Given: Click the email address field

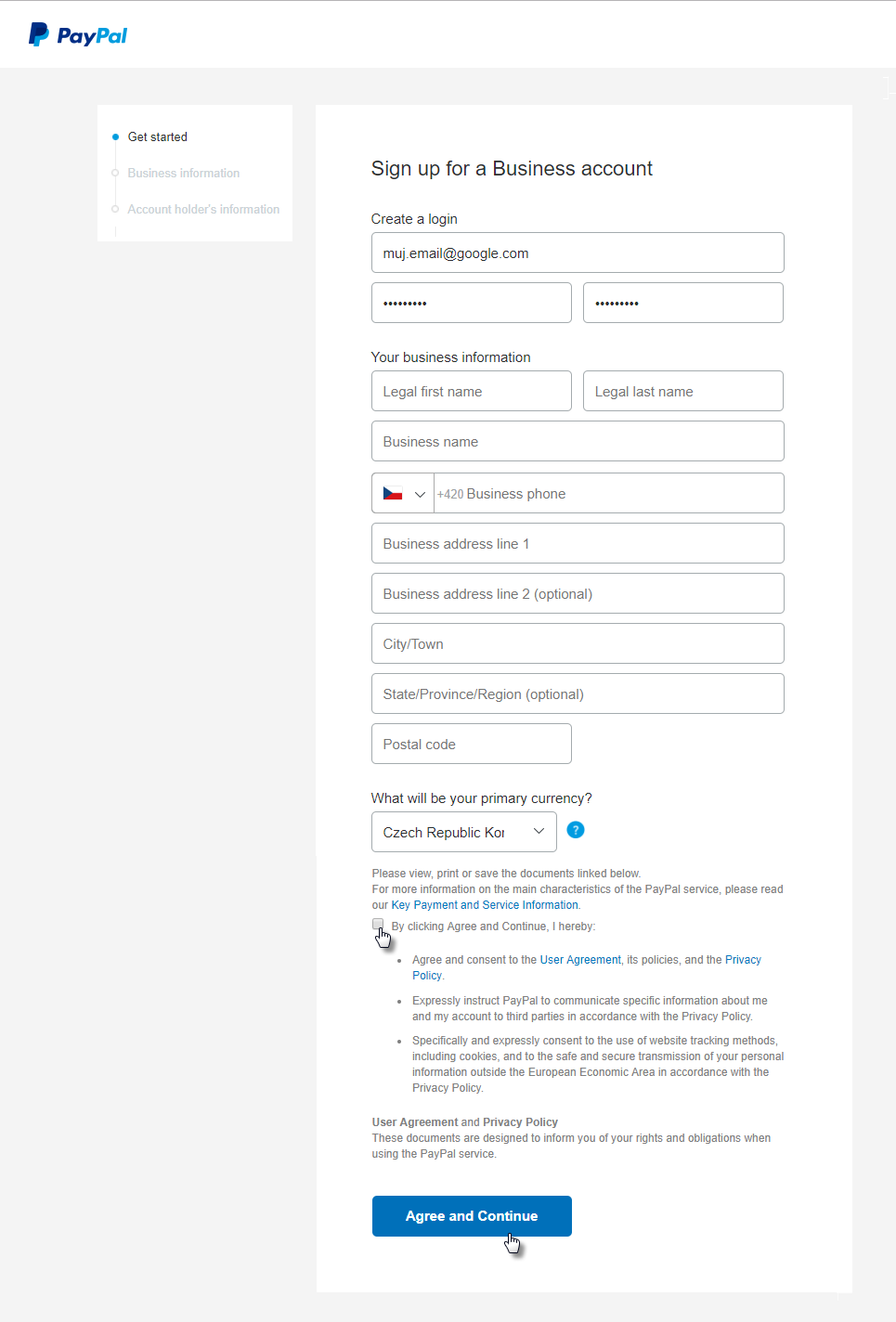Looking at the screenshot, I should click(578, 253).
